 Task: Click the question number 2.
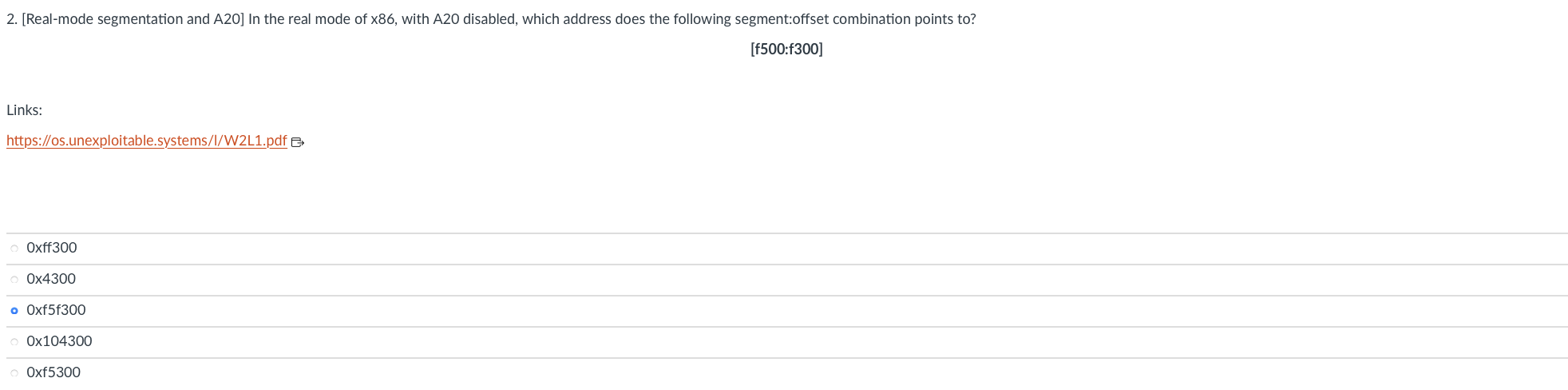point(11,19)
